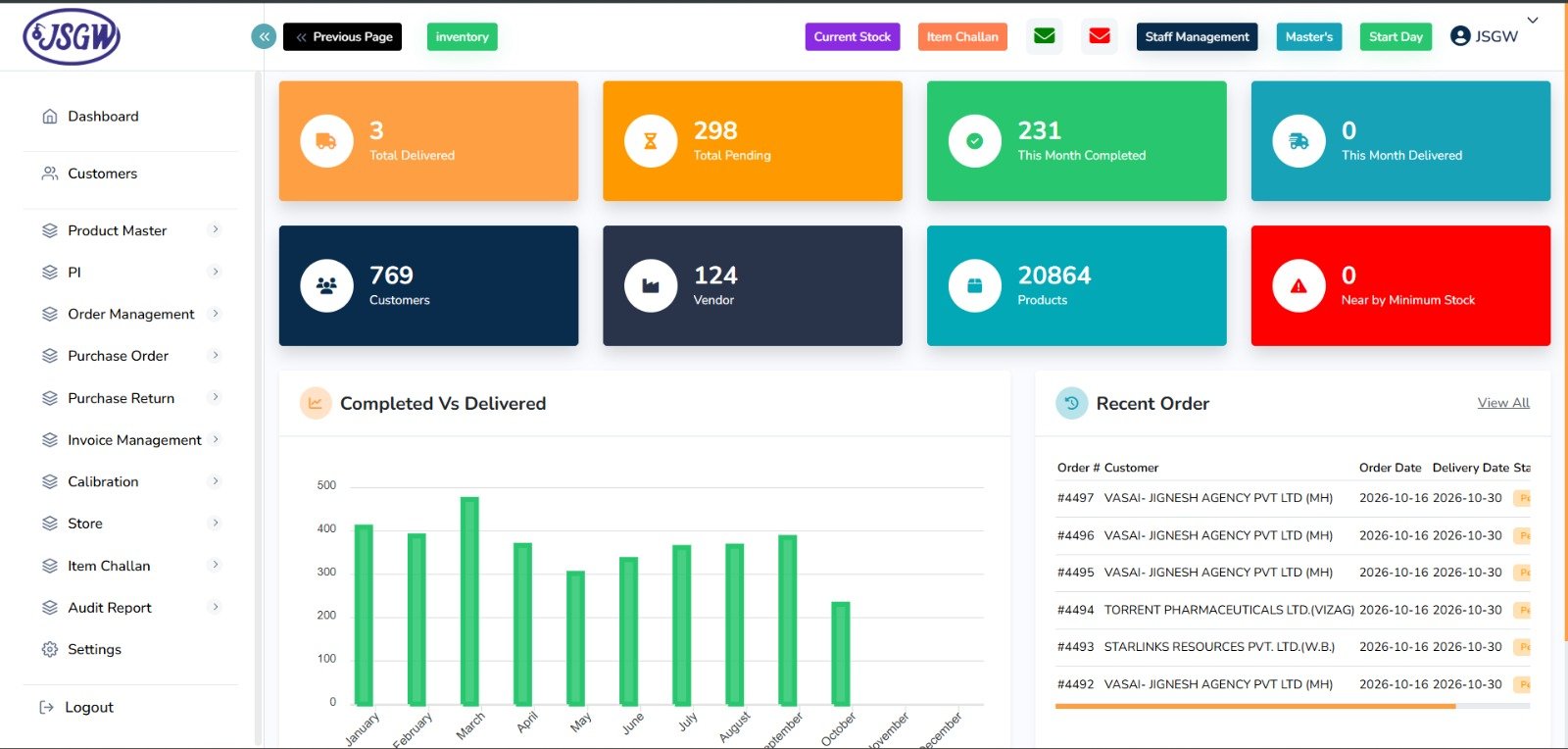Viewport: 1568px width, 749px height.
Task: Click the box icon on Products card
Action: pos(975,285)
